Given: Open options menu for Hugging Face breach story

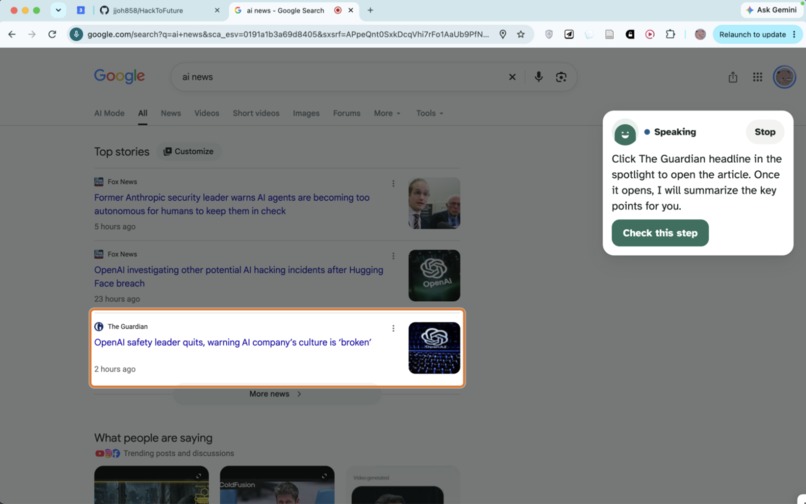Looking at the screenshot, I should 393,256.
